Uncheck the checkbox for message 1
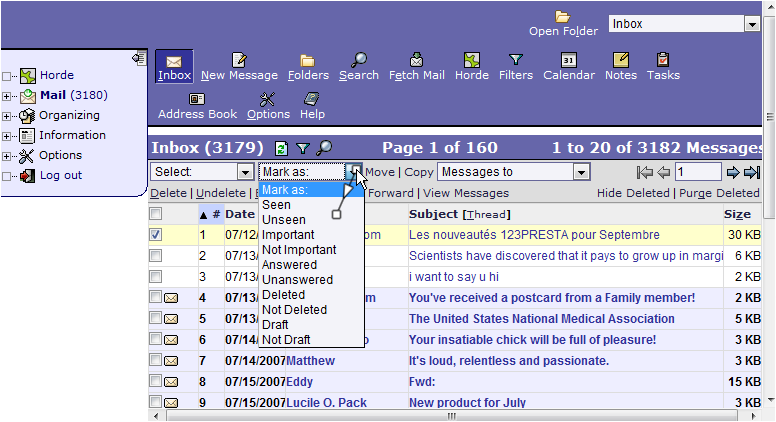The image size is (776, 422). pos(155,235)
